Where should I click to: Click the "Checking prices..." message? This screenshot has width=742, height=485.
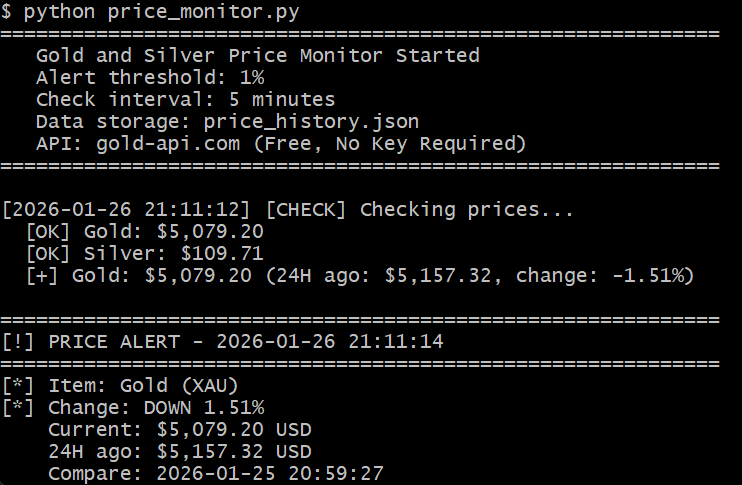(467, 210)
